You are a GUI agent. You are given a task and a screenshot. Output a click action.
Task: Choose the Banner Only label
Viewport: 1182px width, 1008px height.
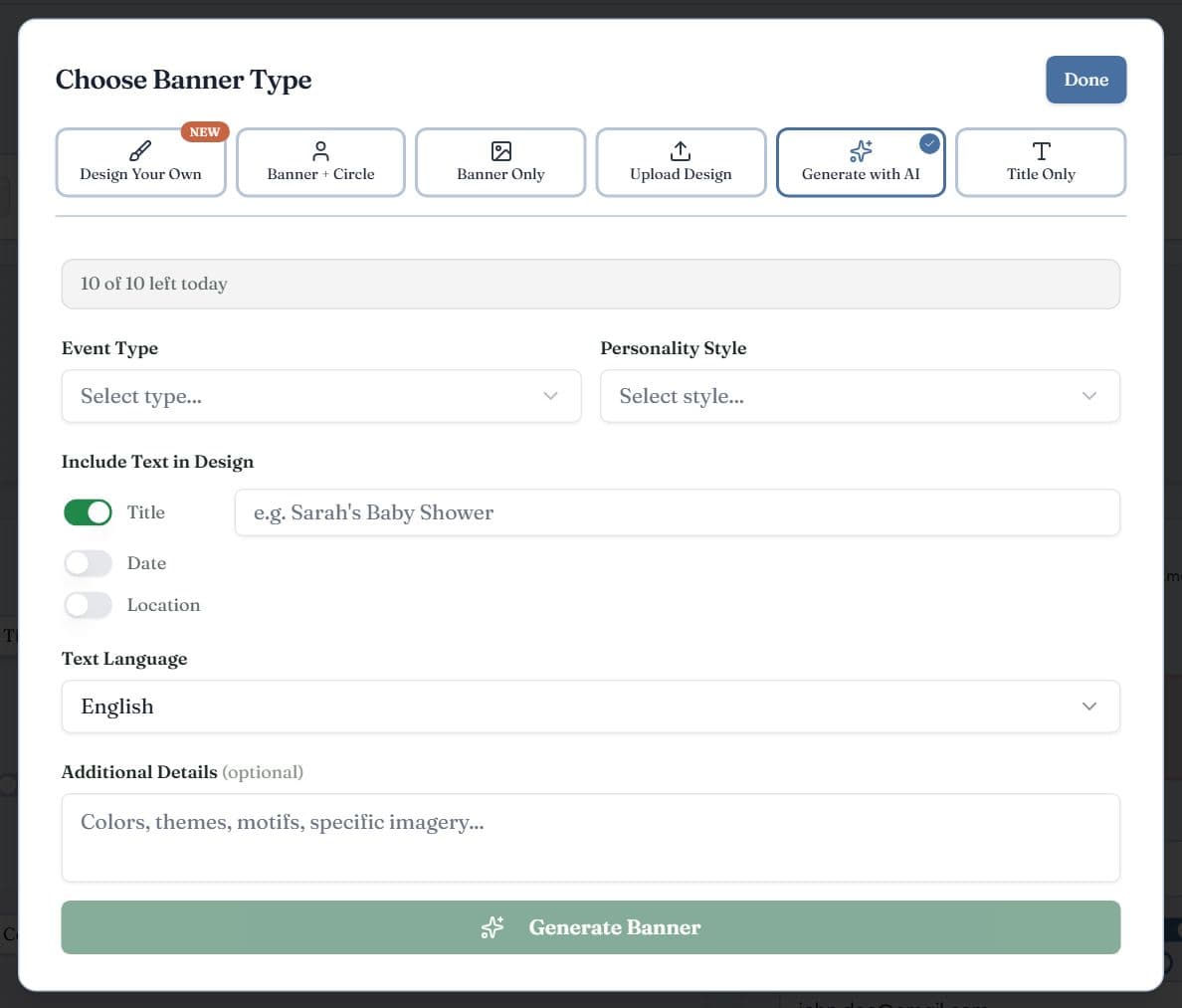pyautogui.click(x=500, y=174)
